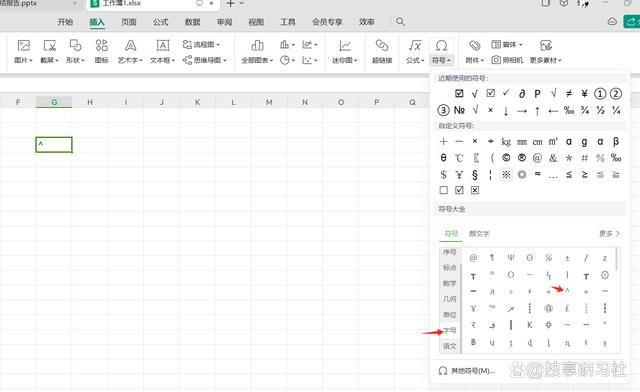Insert the empty box ☐ custom symbol
Screen dimensions: 640x392
pyautogui.click(x=443, y=190)
